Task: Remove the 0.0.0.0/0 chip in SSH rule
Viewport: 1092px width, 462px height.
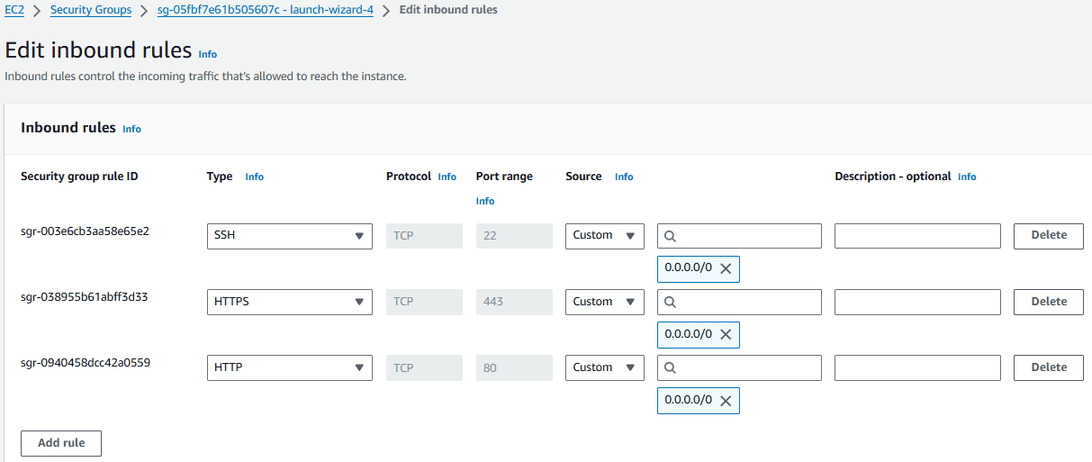Action: 726,269
